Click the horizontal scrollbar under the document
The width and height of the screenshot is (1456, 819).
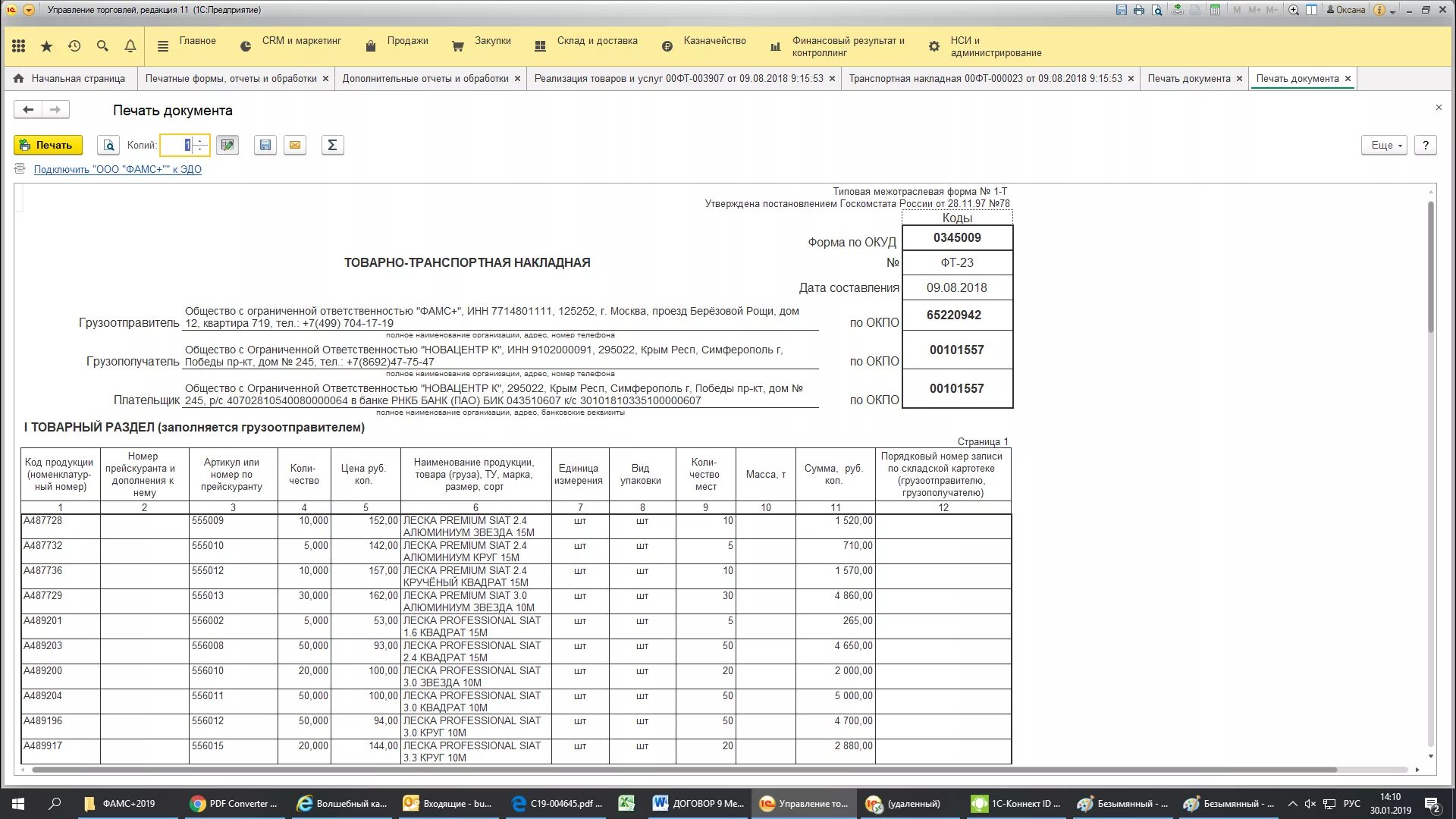[x=682, y=770]
